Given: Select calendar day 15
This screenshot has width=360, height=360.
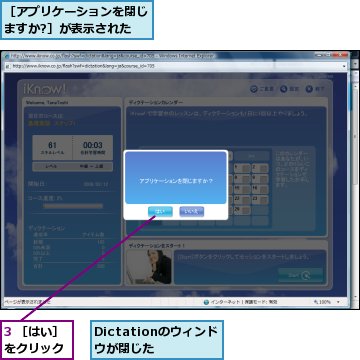Looking at the screenshot, I should 242,189.
